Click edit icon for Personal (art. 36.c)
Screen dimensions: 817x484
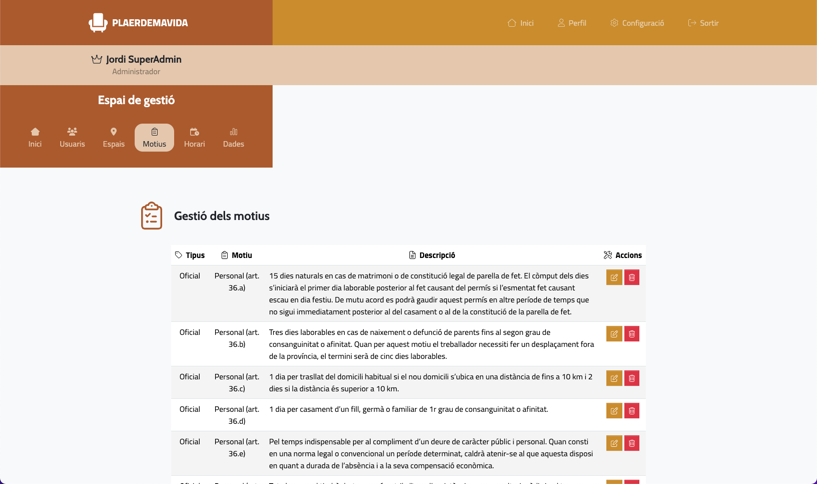[x=614, y=378]
